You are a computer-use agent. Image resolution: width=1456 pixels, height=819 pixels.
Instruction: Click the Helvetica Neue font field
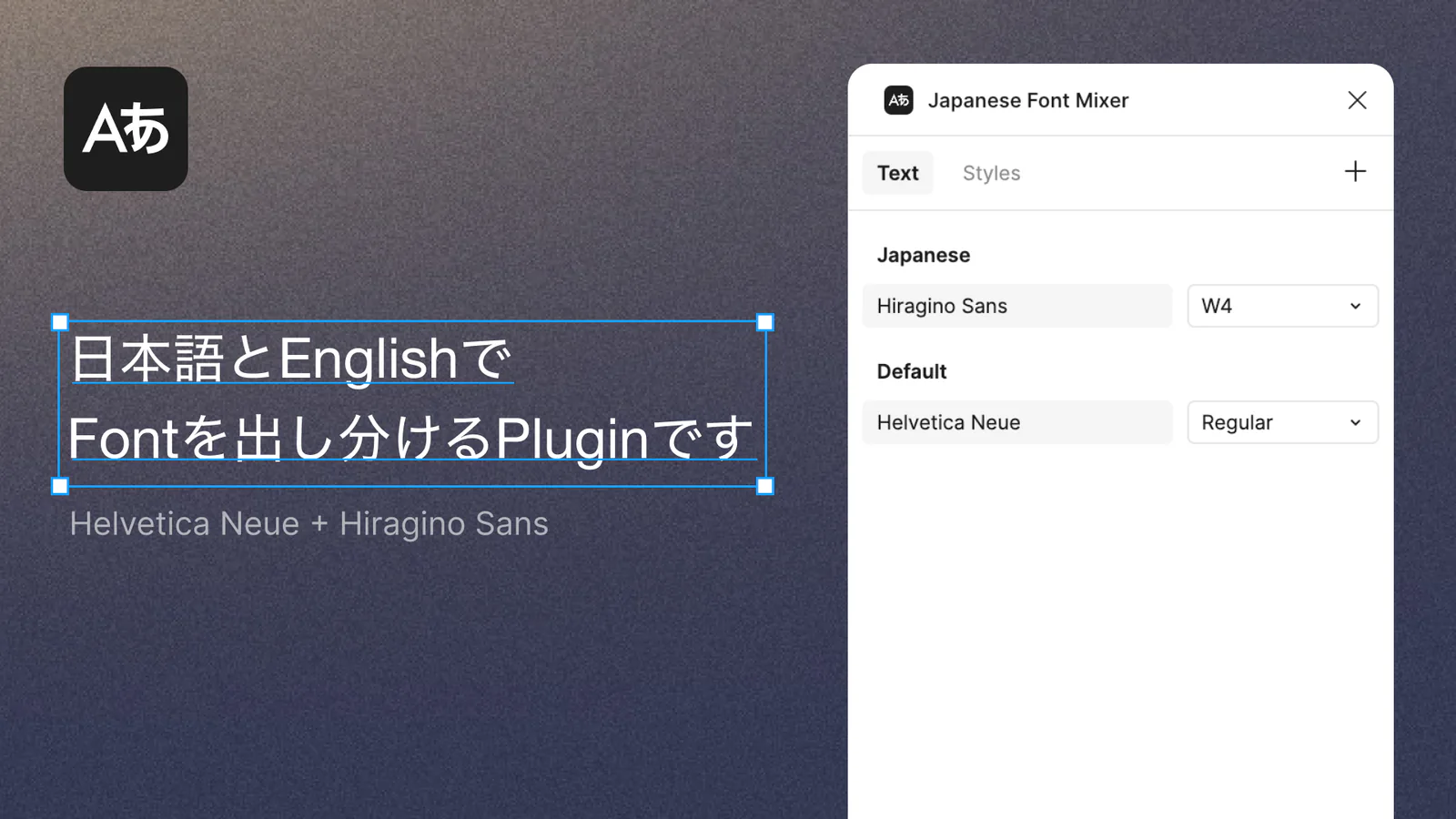click(1017, 422)
